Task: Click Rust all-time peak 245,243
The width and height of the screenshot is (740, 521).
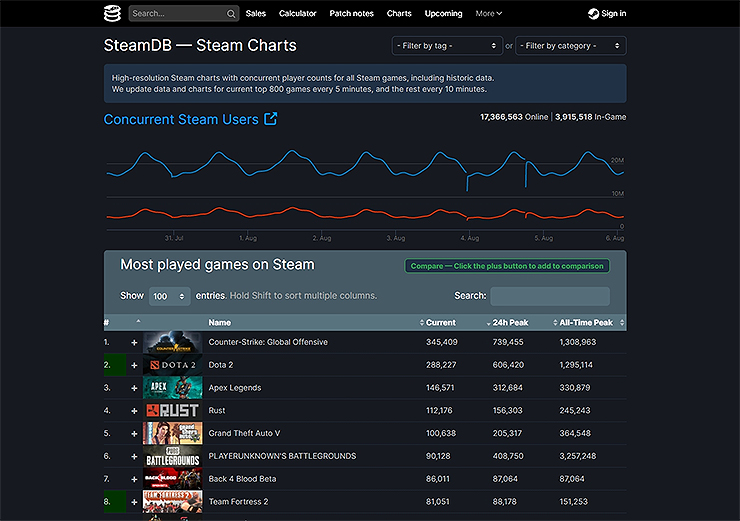Action: pyautogui.click(x=575, y=411)
